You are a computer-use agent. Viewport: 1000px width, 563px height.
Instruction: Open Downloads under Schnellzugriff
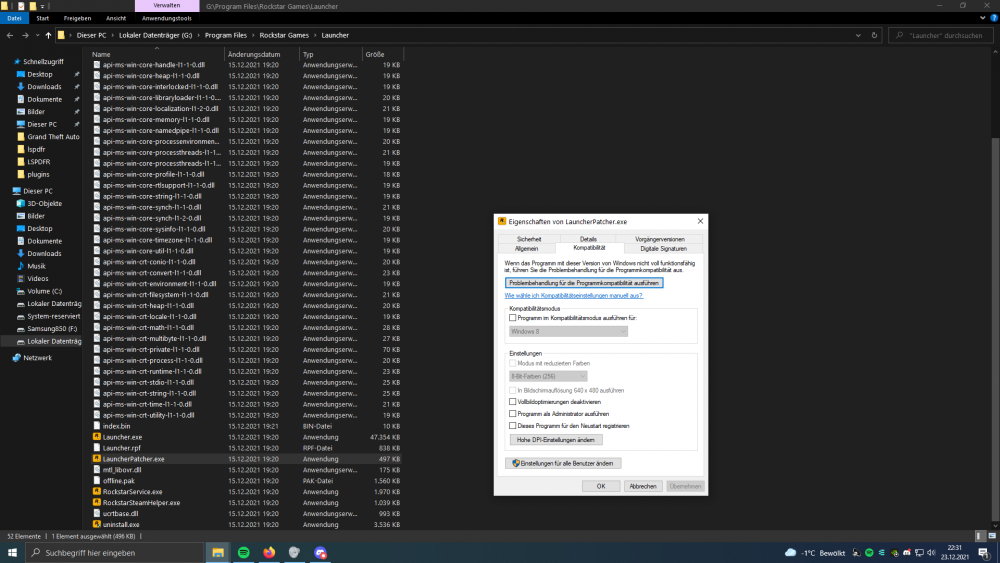[44, 87]
